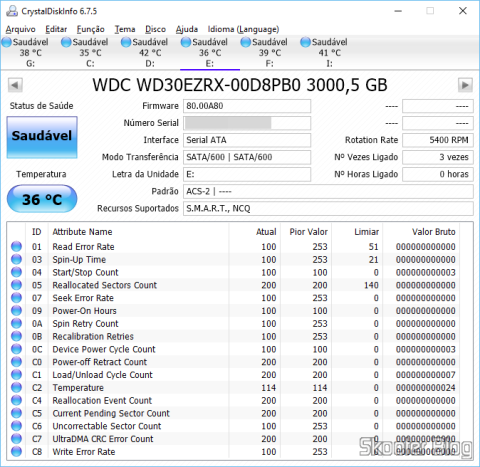The width and height of the screenshot is (480, 467).
Task: Open the Idioma (Language) menu
Action: click(x=243, y=29)
